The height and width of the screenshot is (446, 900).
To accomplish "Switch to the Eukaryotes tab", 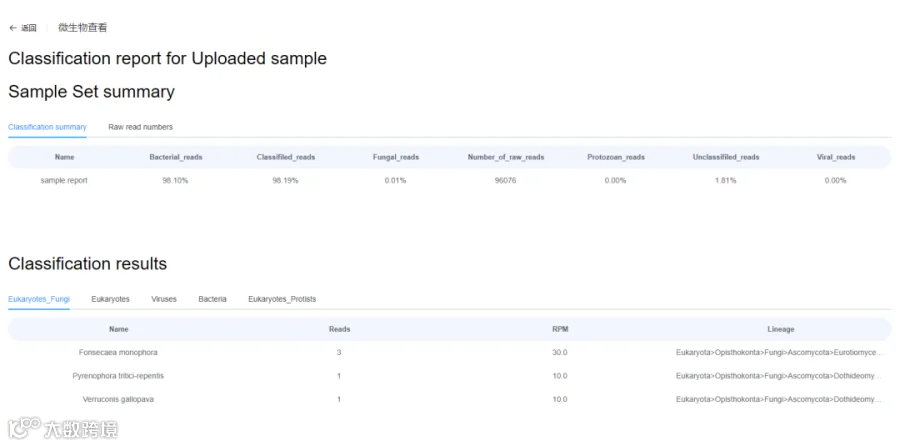I will [x=110, y=299].
